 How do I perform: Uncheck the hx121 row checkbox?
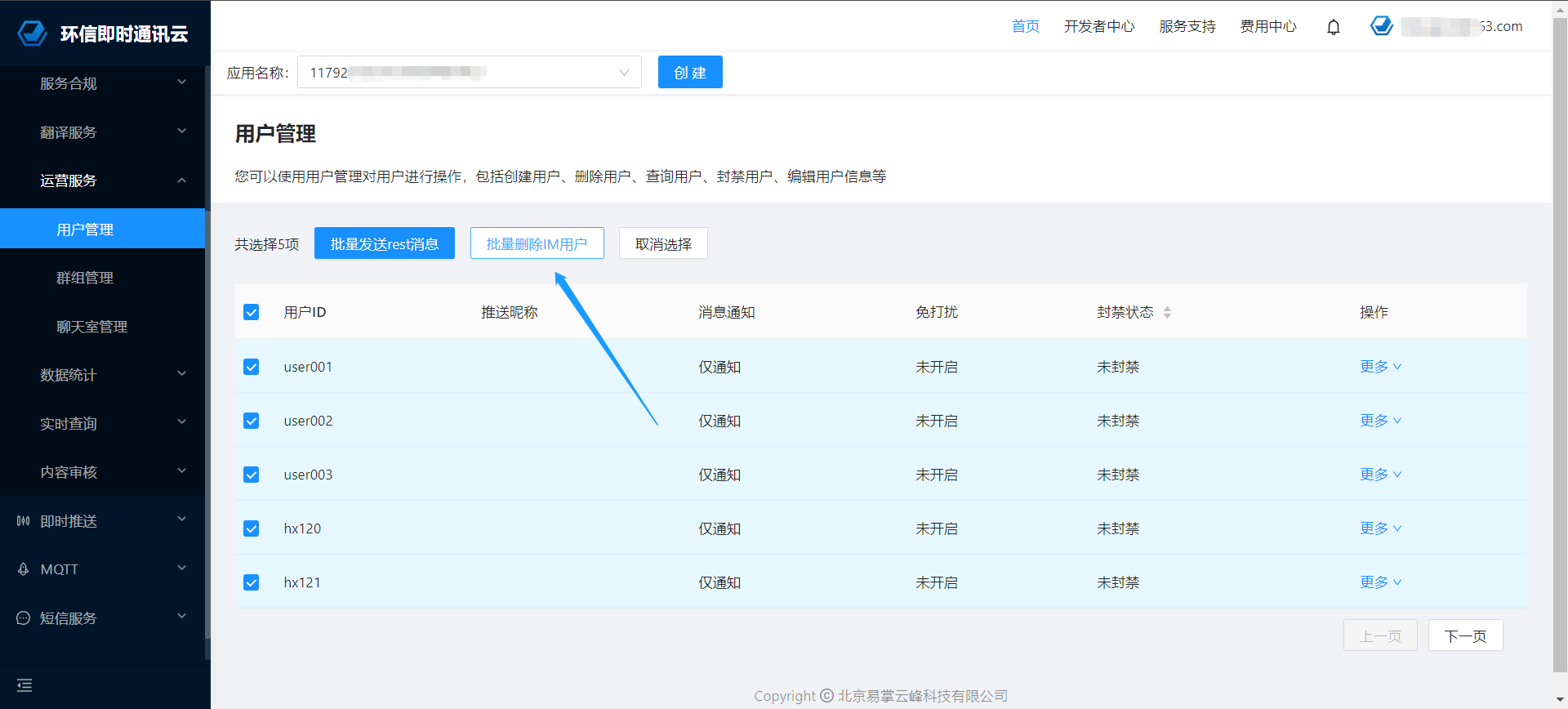pyautogui.click(x=252, y=582)
